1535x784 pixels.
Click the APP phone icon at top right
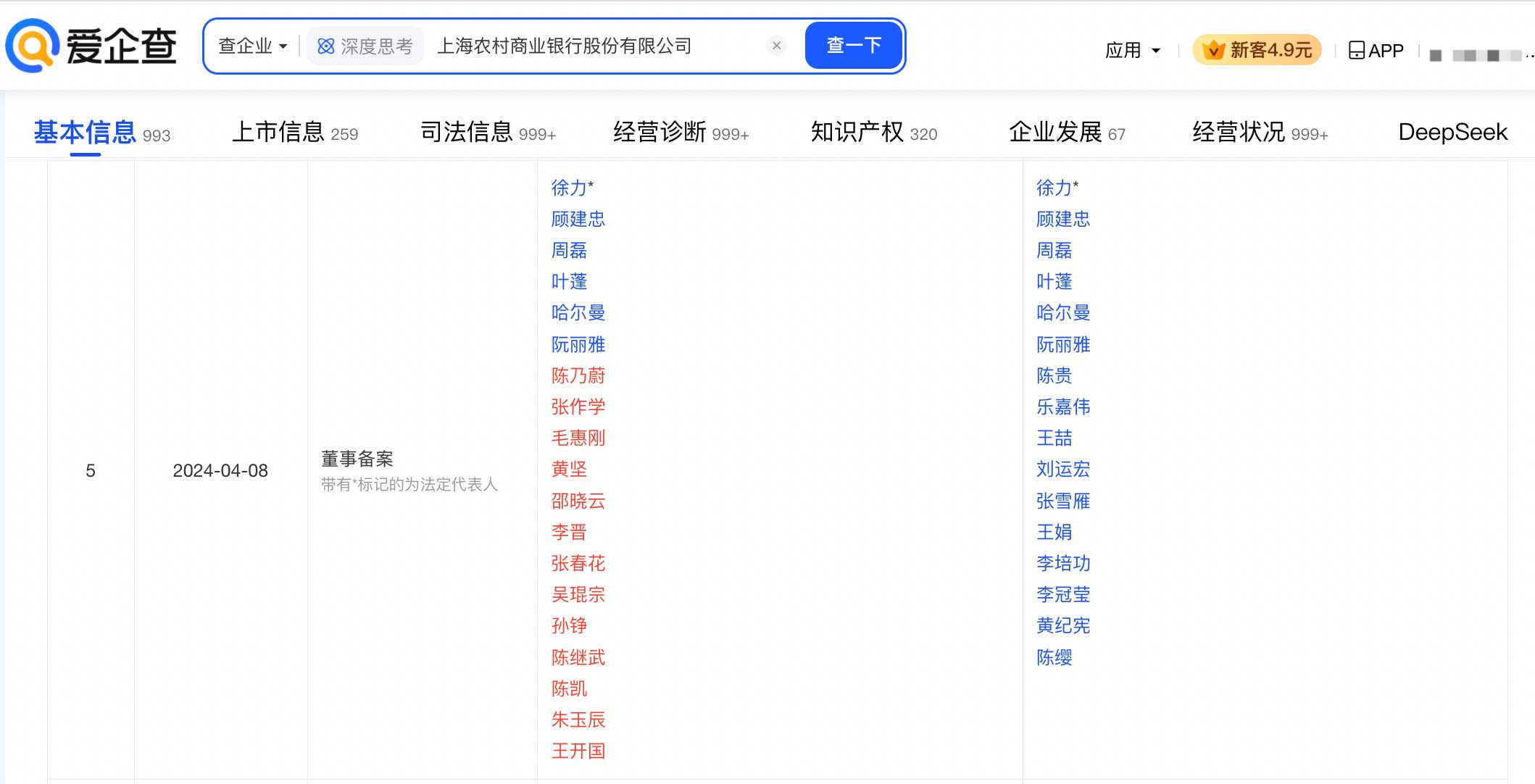tap(1355, 49)
